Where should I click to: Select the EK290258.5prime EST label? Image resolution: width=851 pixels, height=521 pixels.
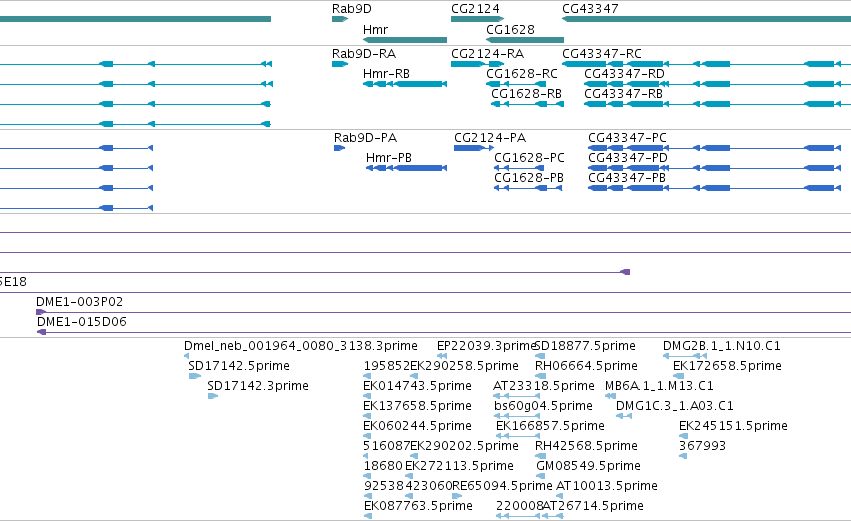[x=464, y=366]
